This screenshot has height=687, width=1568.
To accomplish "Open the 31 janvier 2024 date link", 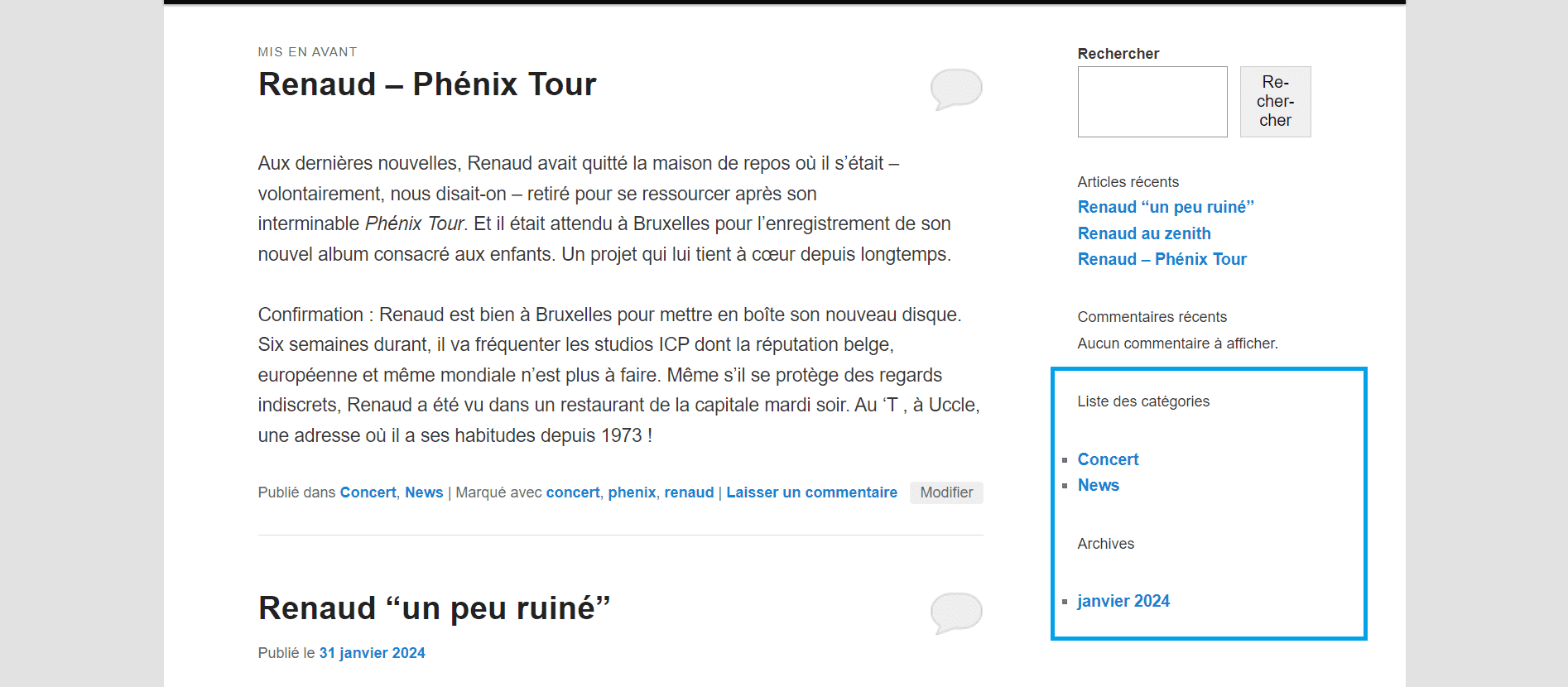I will click(372, 653).
